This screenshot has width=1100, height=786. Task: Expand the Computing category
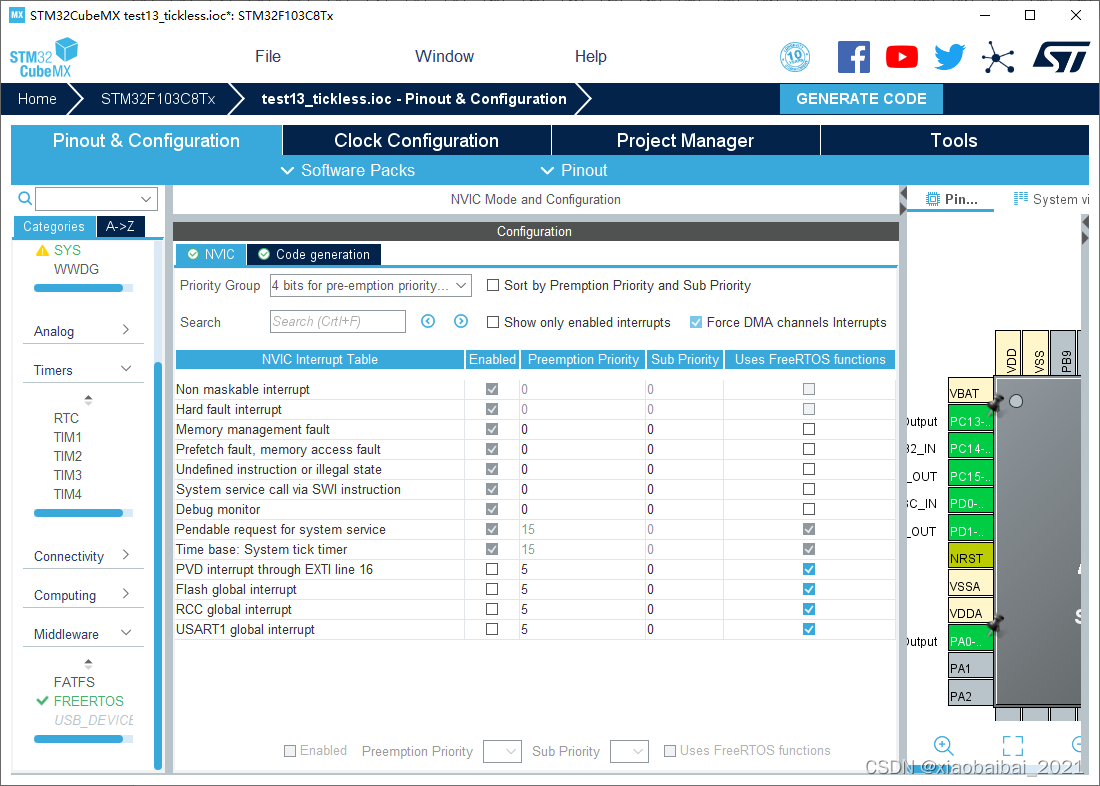[82, 595]
